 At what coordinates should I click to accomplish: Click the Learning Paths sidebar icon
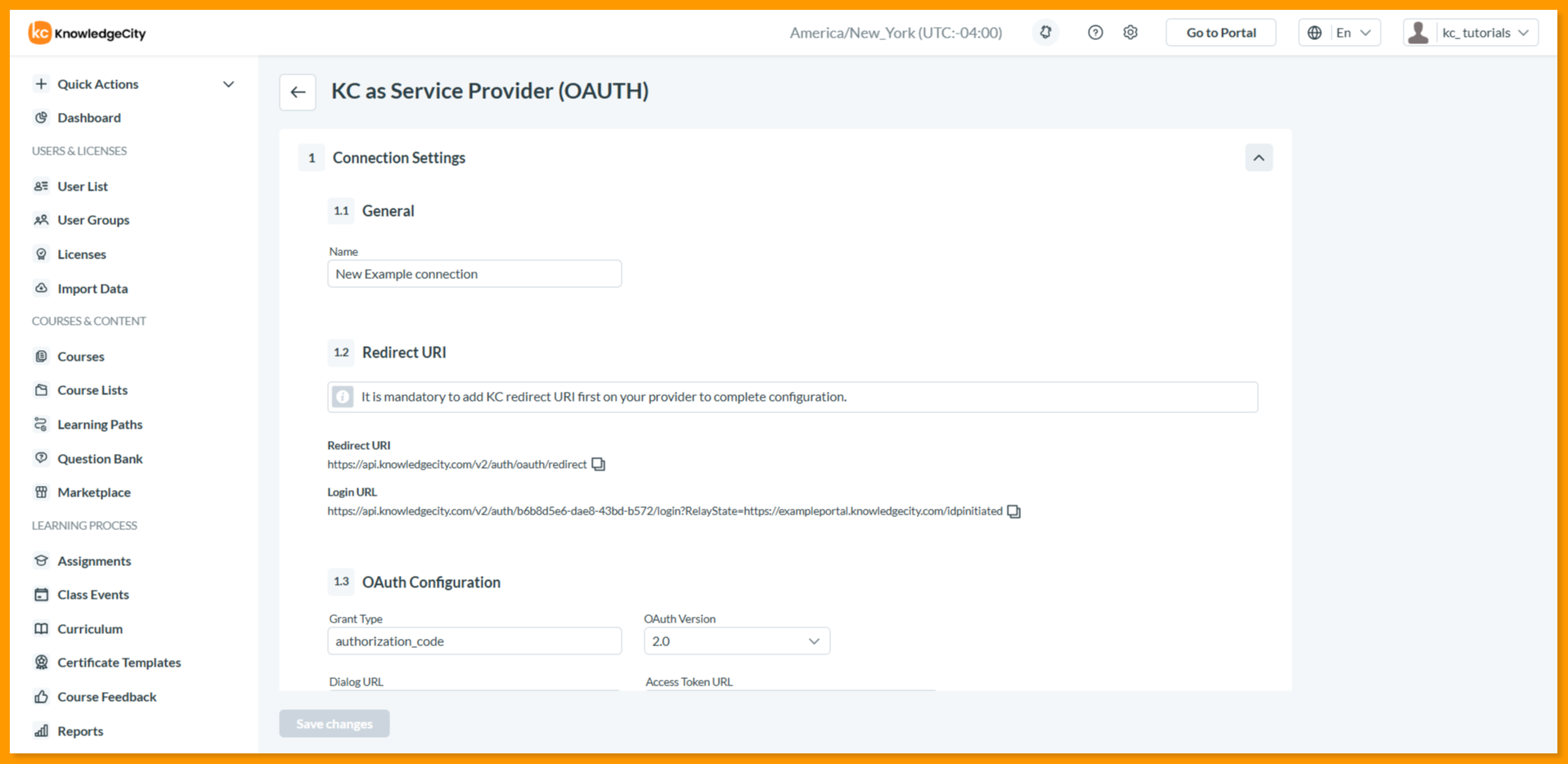[x=41, y=425]
